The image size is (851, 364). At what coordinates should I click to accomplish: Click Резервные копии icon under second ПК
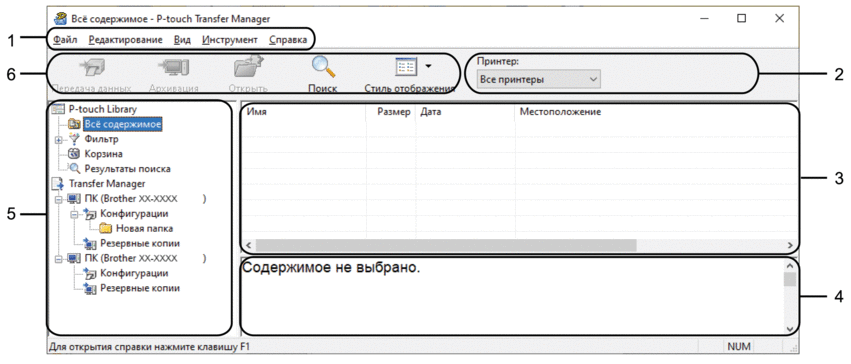pos(90,288)
